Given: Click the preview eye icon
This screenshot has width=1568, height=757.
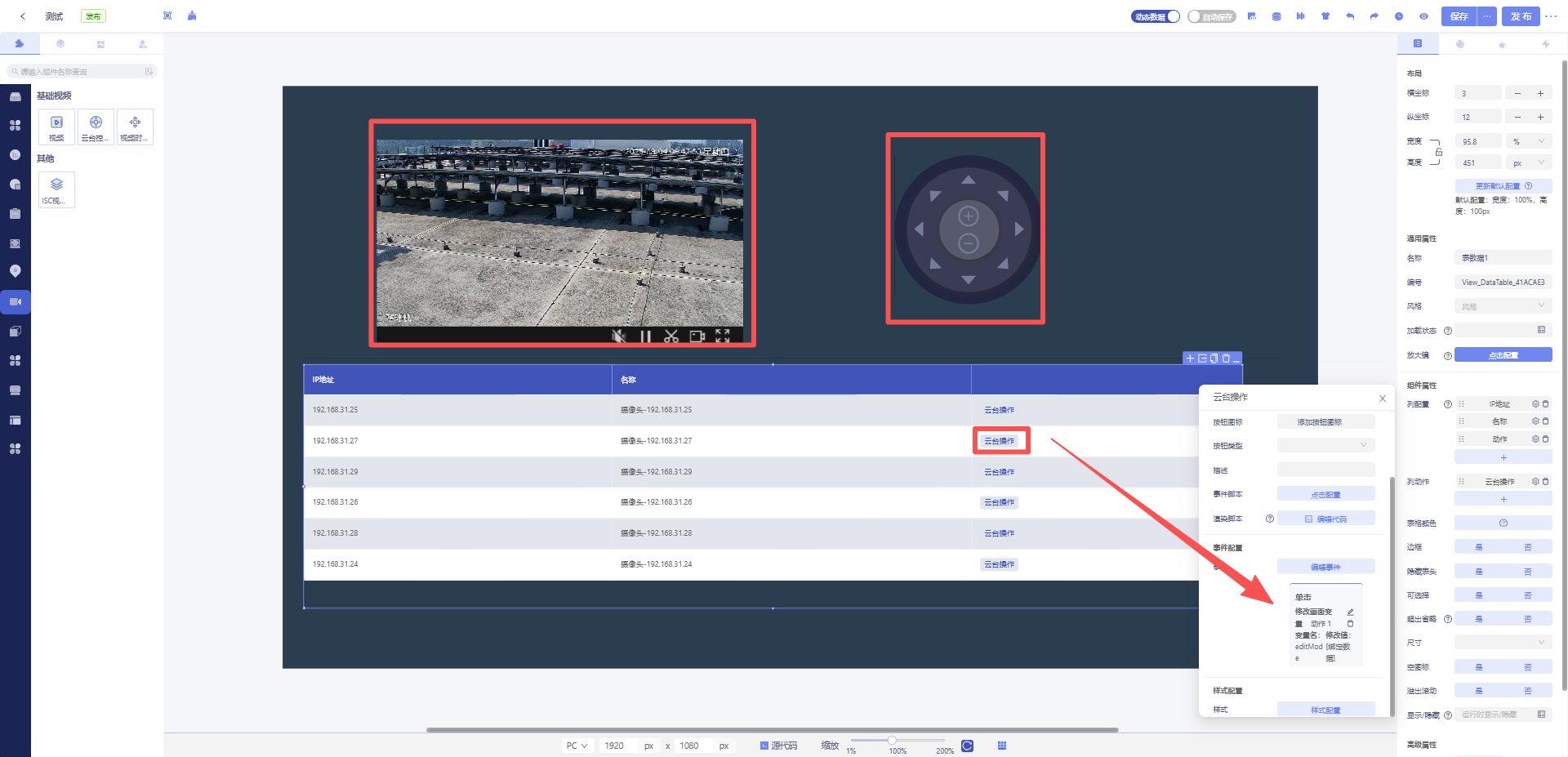Looking at the screenshot, I should tap(1423, 16).
